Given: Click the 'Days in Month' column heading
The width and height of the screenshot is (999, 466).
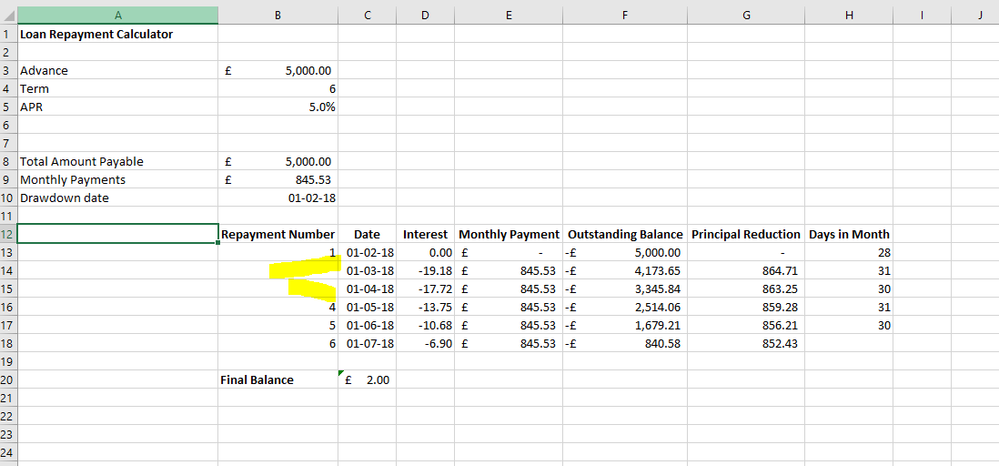Looking at the screenshot, I should [x=849, y=234].
